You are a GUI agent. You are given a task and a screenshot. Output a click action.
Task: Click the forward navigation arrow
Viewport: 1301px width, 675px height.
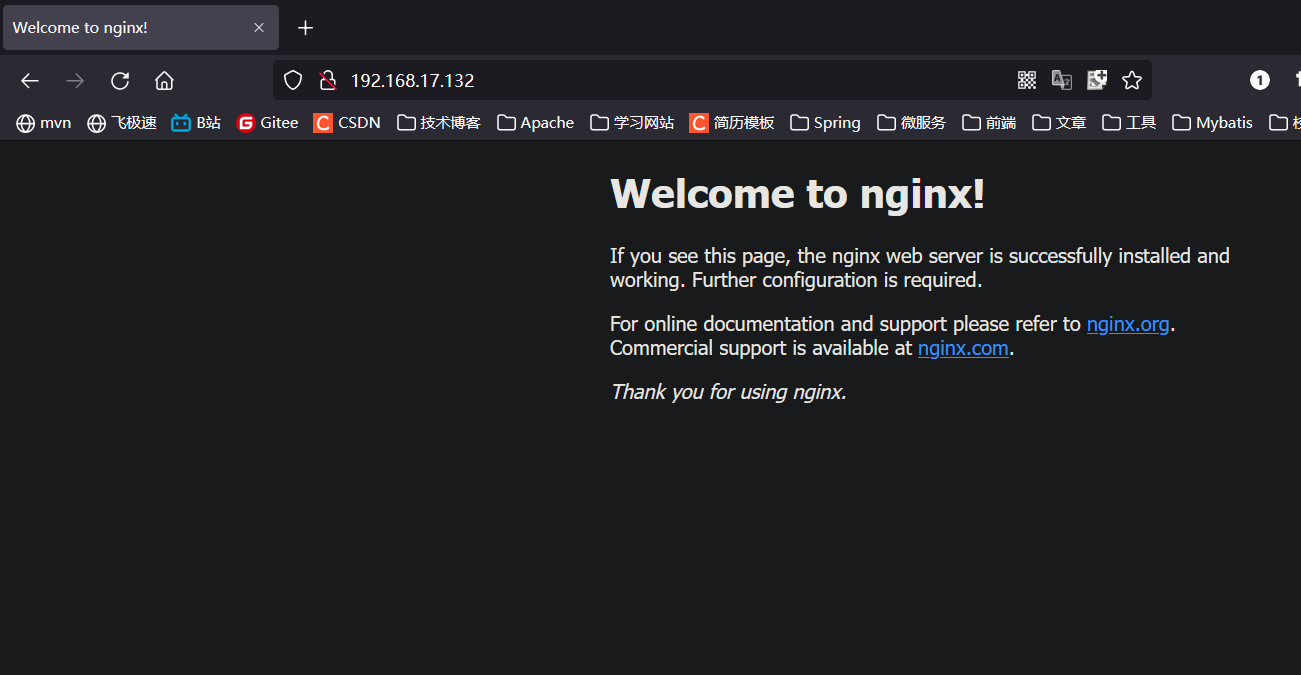75,81
